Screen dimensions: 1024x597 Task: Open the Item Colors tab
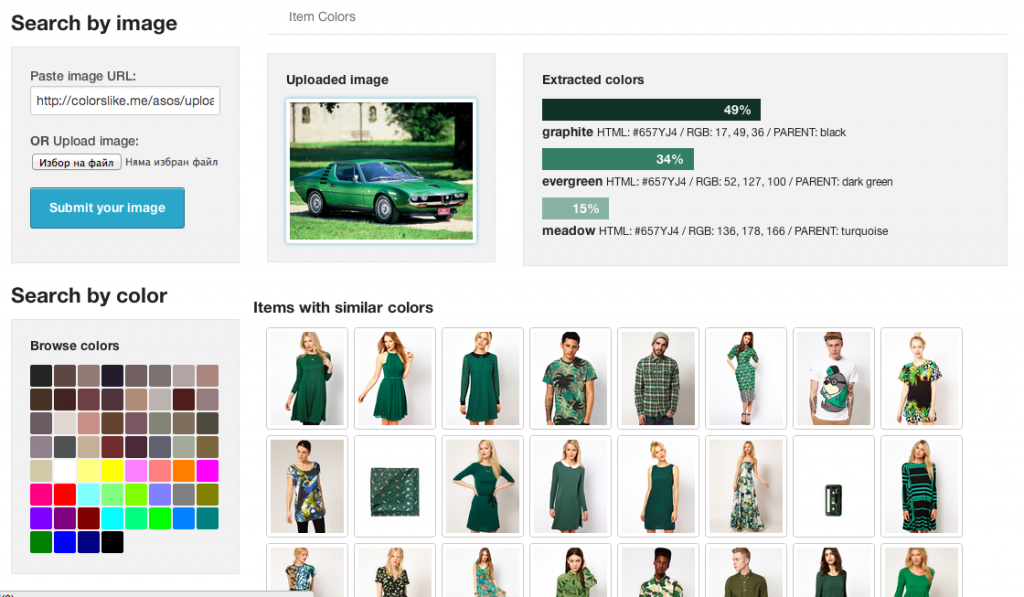pos(322,16)
